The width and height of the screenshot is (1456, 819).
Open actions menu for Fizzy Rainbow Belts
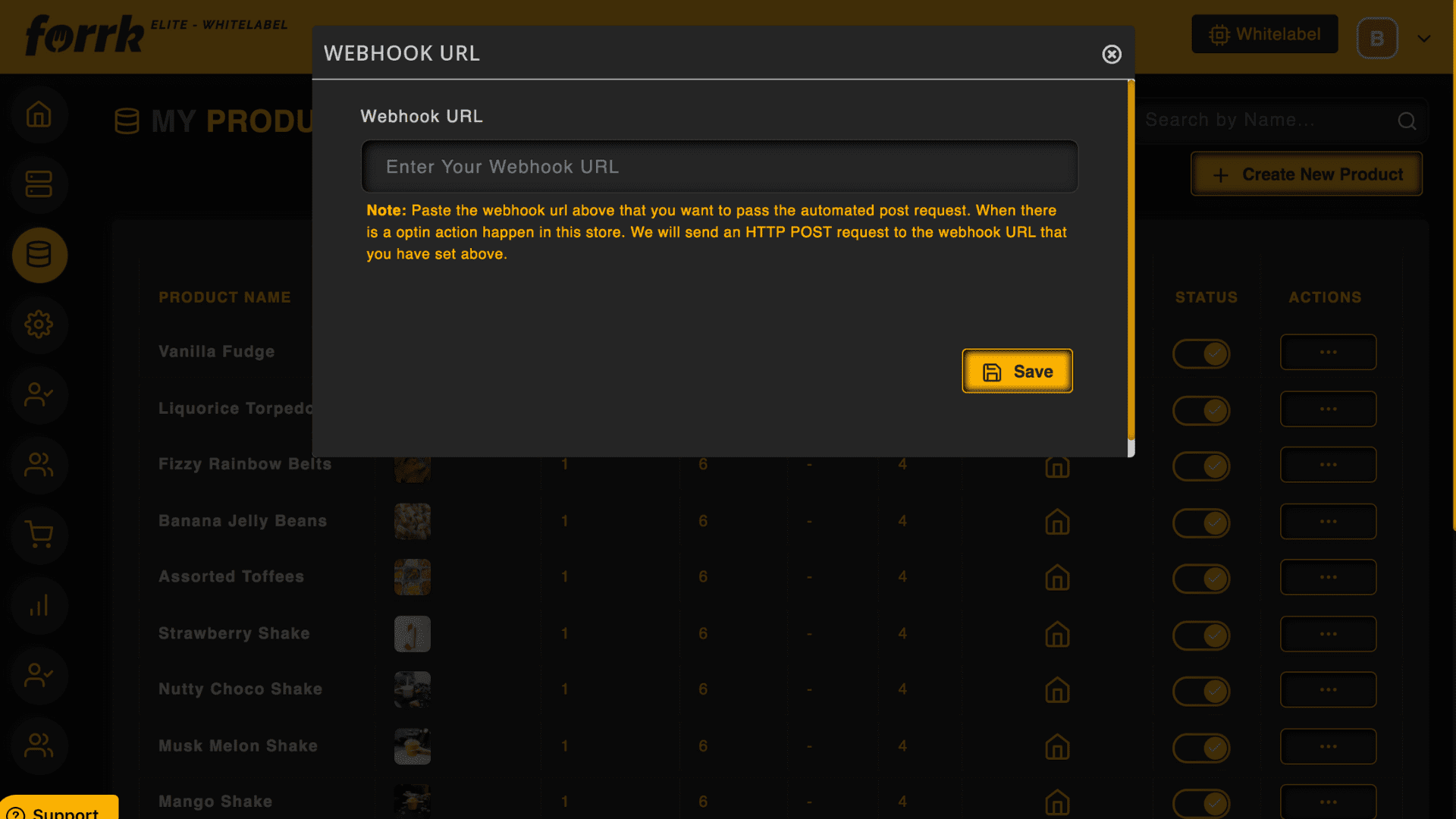tap(1328, 465)
